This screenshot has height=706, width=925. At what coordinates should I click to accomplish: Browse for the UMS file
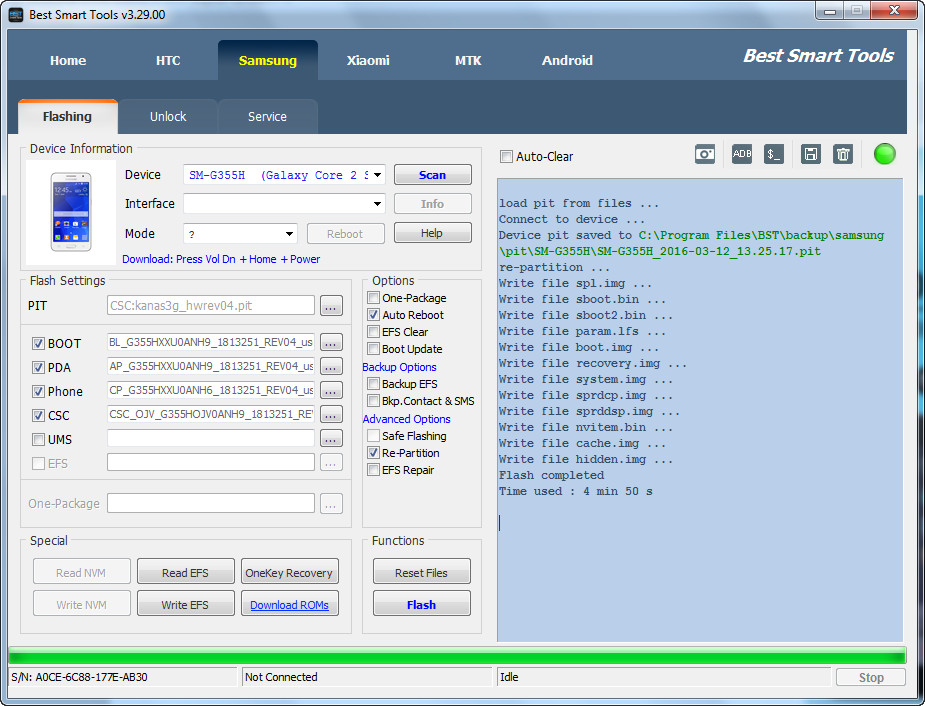(331, 439)
